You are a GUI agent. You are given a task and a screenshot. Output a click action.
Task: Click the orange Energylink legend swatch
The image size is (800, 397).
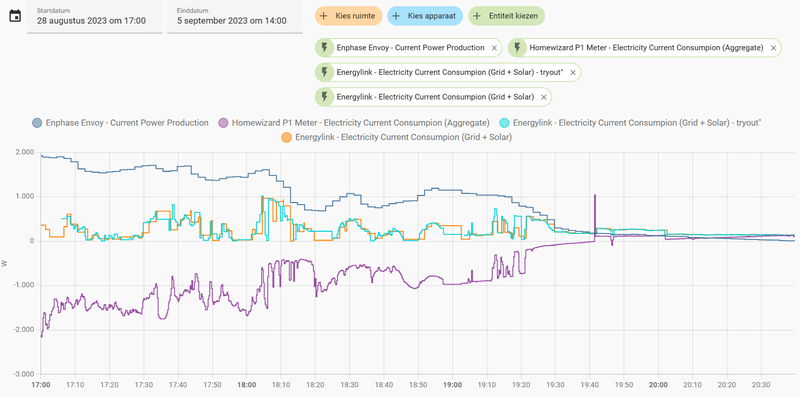pyautogui.click(x=287, y=137)
